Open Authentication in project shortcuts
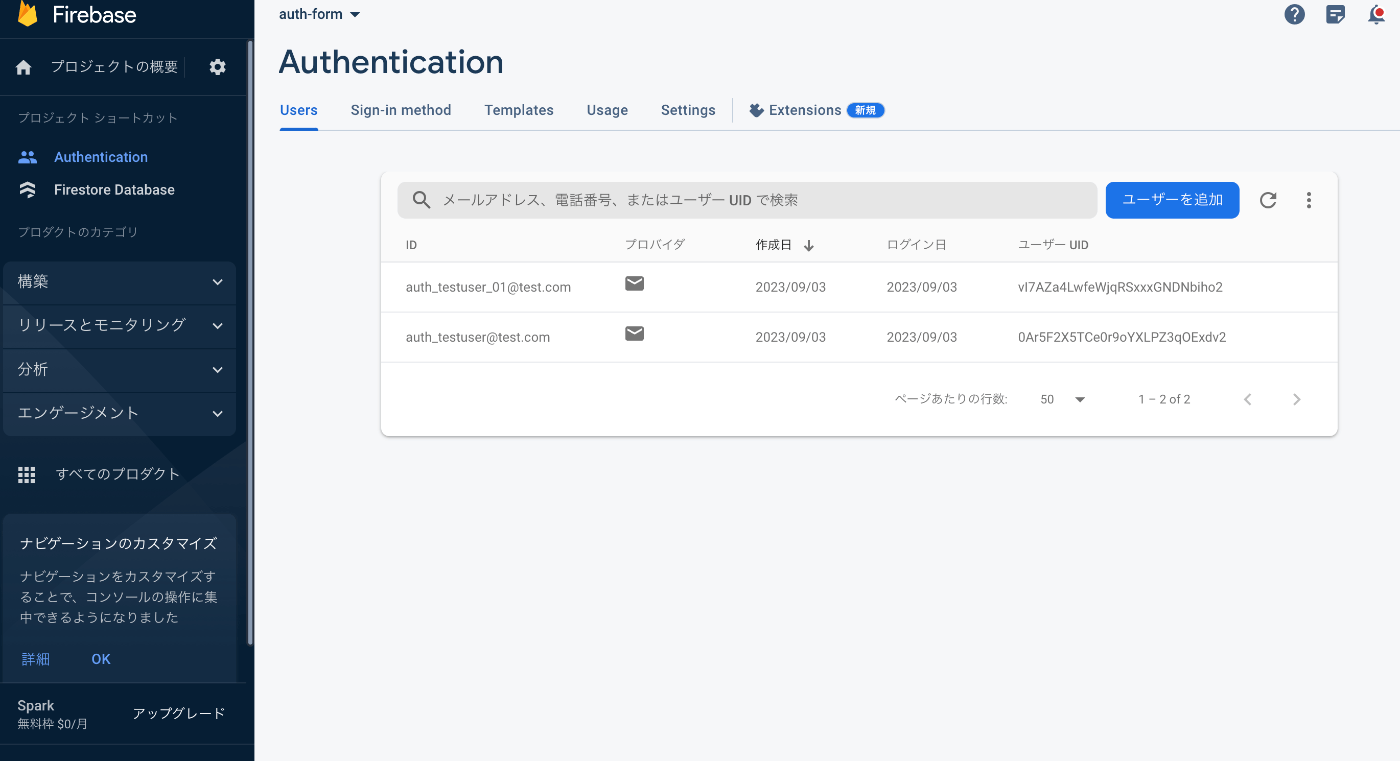Image resolution: width=1400 pixels, height=761 pixels. pyautogui.click(x=101, y=157)
